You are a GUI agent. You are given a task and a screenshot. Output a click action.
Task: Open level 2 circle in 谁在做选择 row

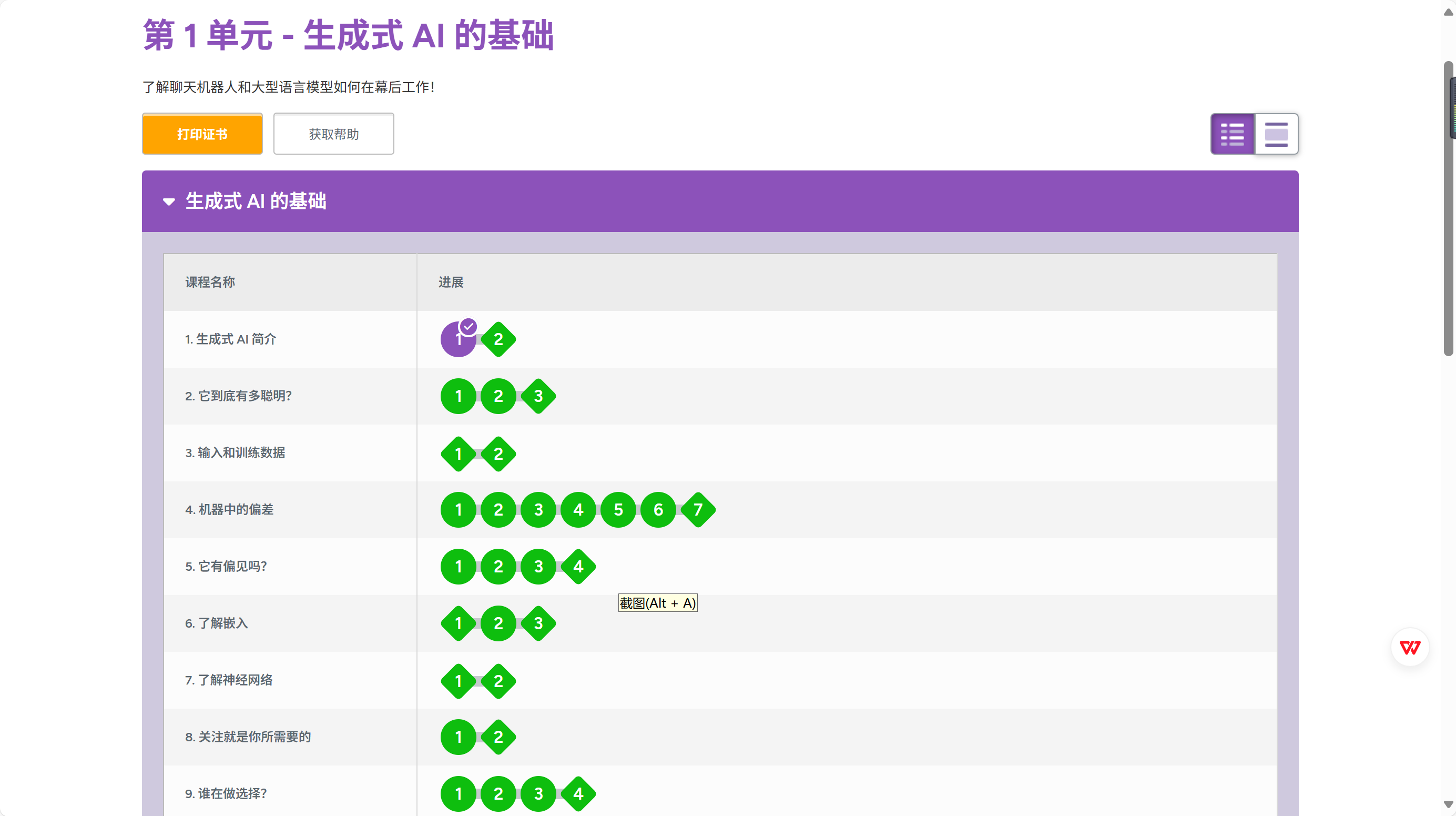tap(498, 793)
